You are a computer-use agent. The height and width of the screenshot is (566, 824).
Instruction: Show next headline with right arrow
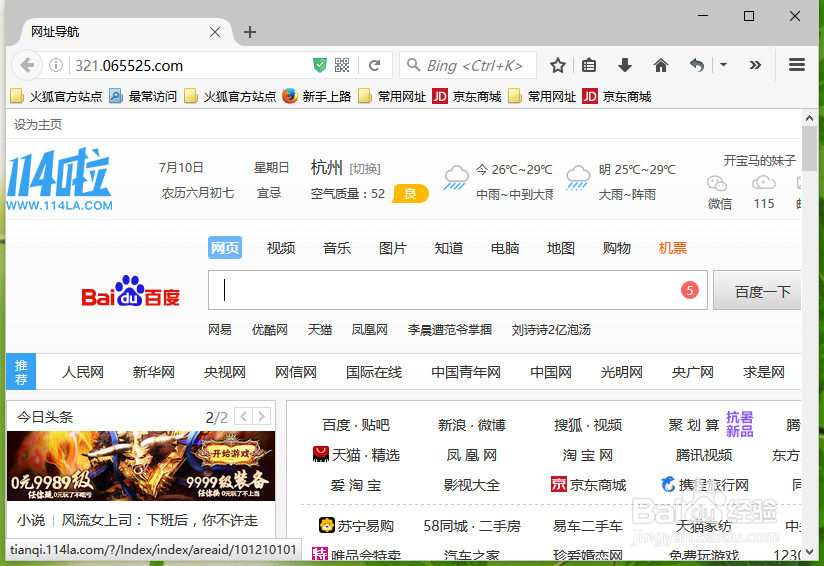pyautogui.click(x=262, y=417)
